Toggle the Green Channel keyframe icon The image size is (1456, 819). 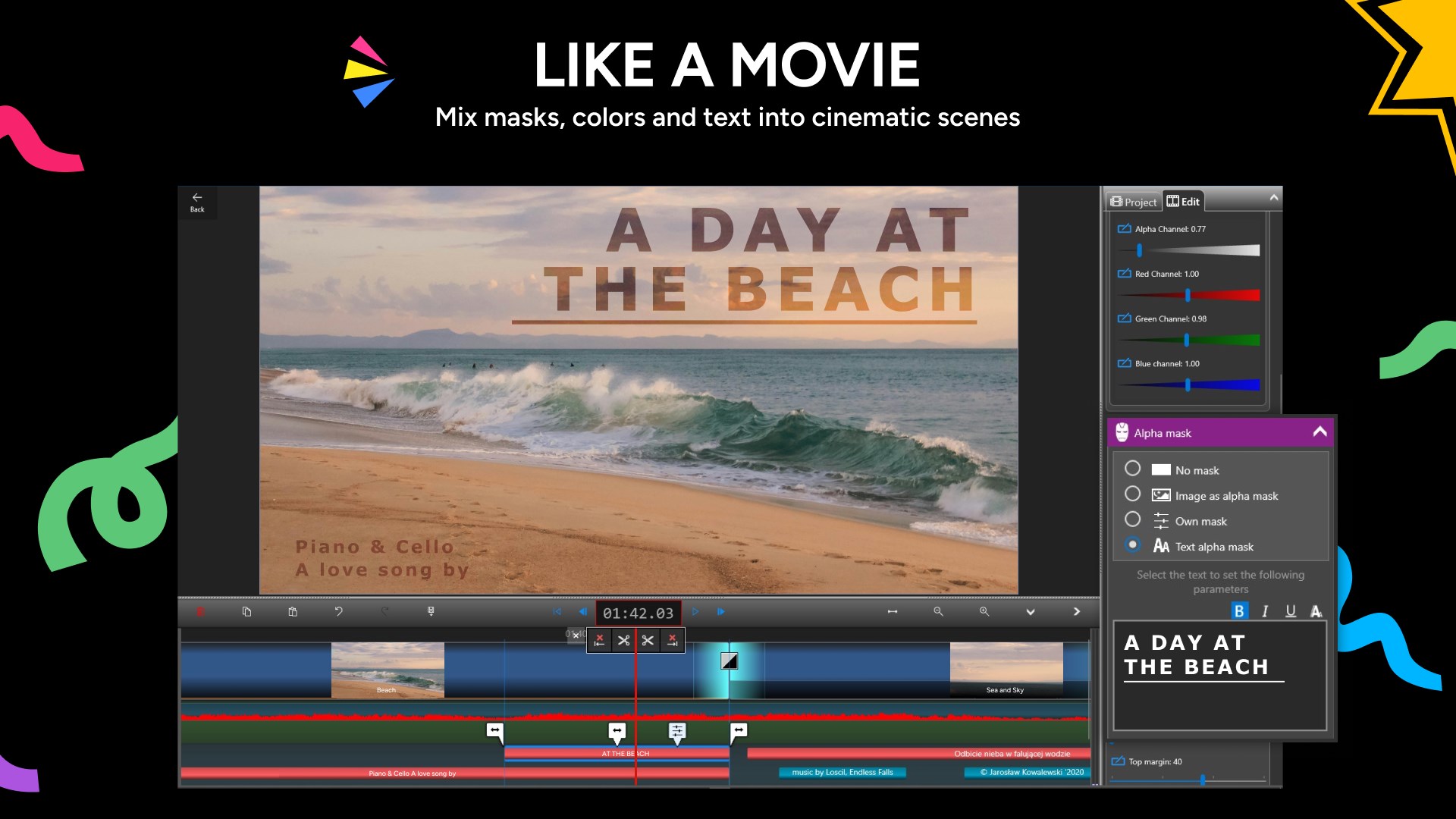tap(1124, 318)
